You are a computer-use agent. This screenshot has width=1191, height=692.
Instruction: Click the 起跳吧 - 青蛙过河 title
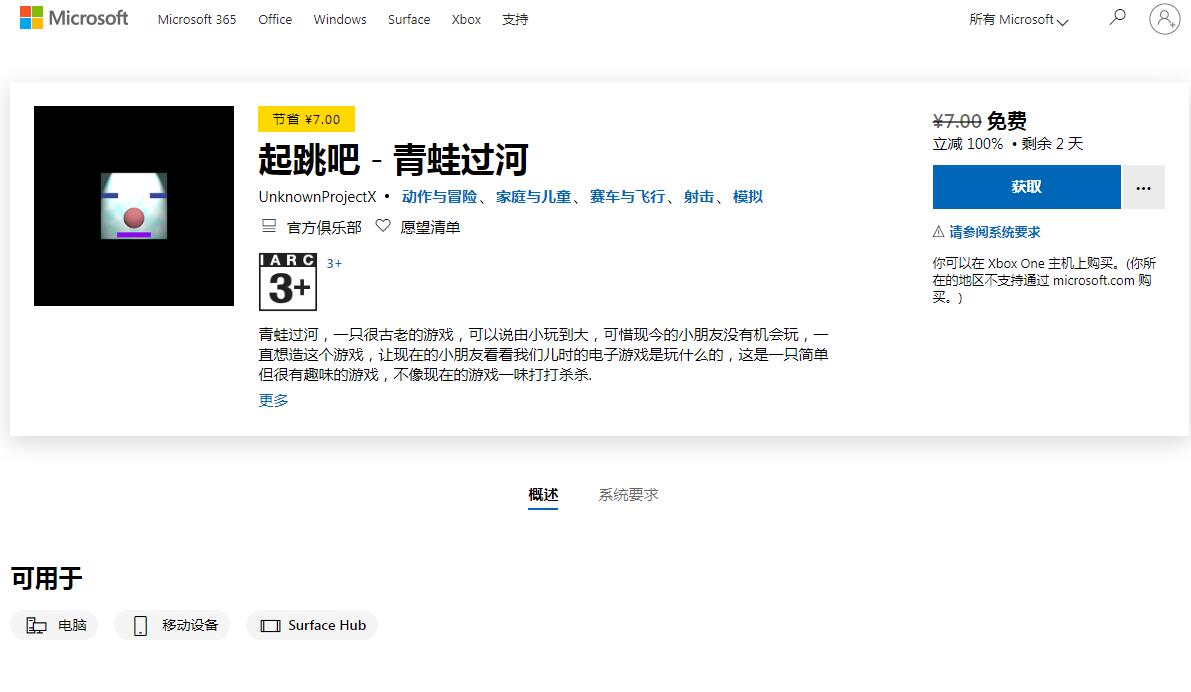(393, 160)
